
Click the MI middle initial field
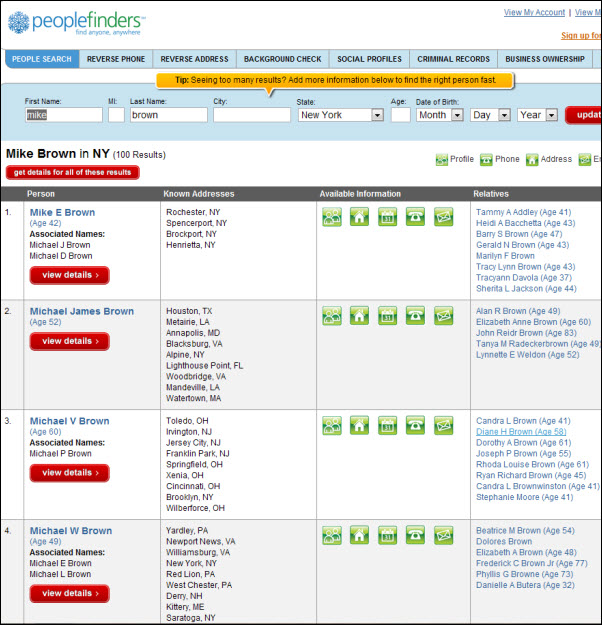(x=116, y=115)
